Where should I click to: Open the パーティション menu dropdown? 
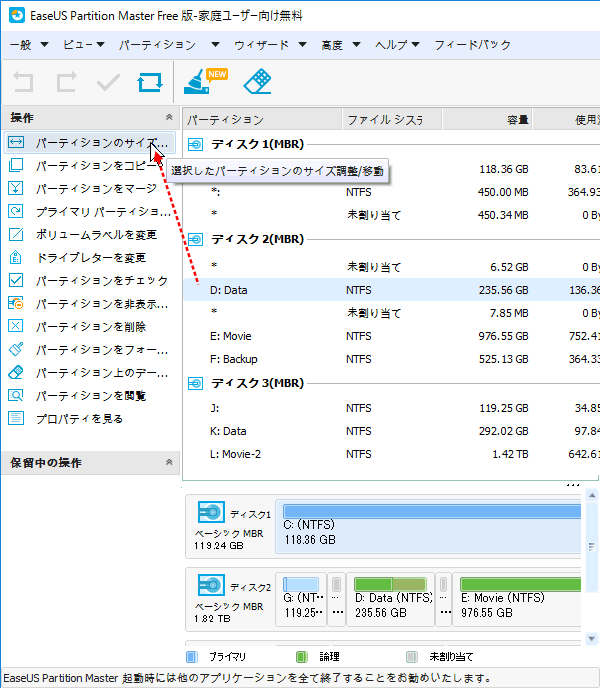pos(168,45)
